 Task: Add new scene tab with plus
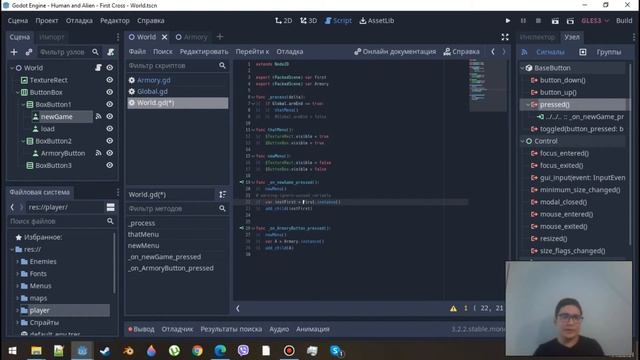220,37
